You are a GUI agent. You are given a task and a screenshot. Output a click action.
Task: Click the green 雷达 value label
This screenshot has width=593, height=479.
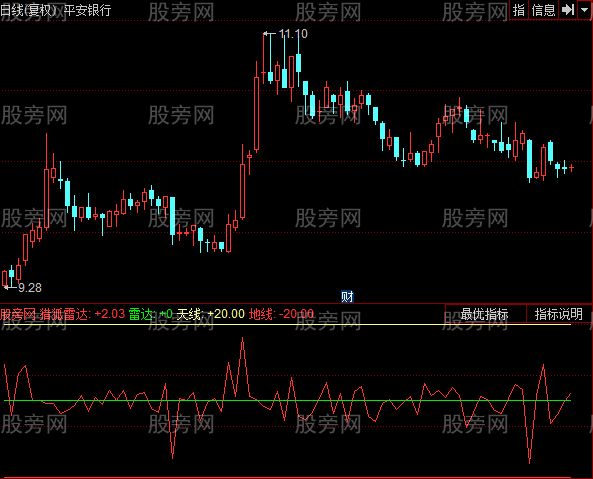(150, 314)
